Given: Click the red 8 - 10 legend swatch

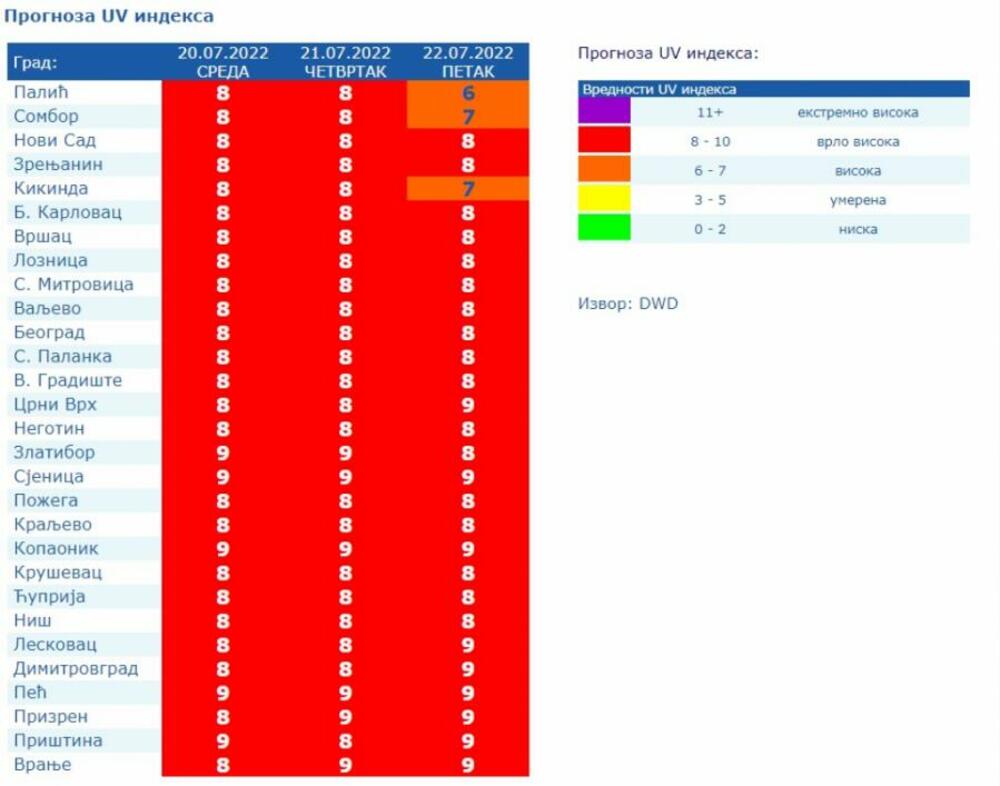Looking at the screenshot, I should coord(604,140).
